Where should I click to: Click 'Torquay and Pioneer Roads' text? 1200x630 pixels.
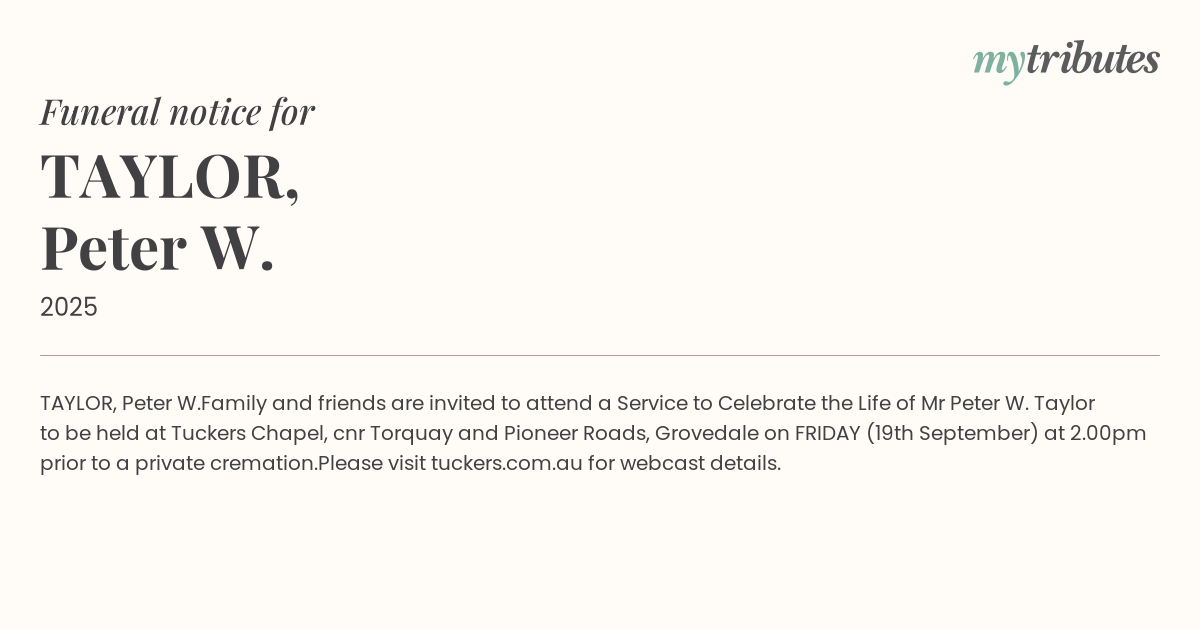point(509,433)
